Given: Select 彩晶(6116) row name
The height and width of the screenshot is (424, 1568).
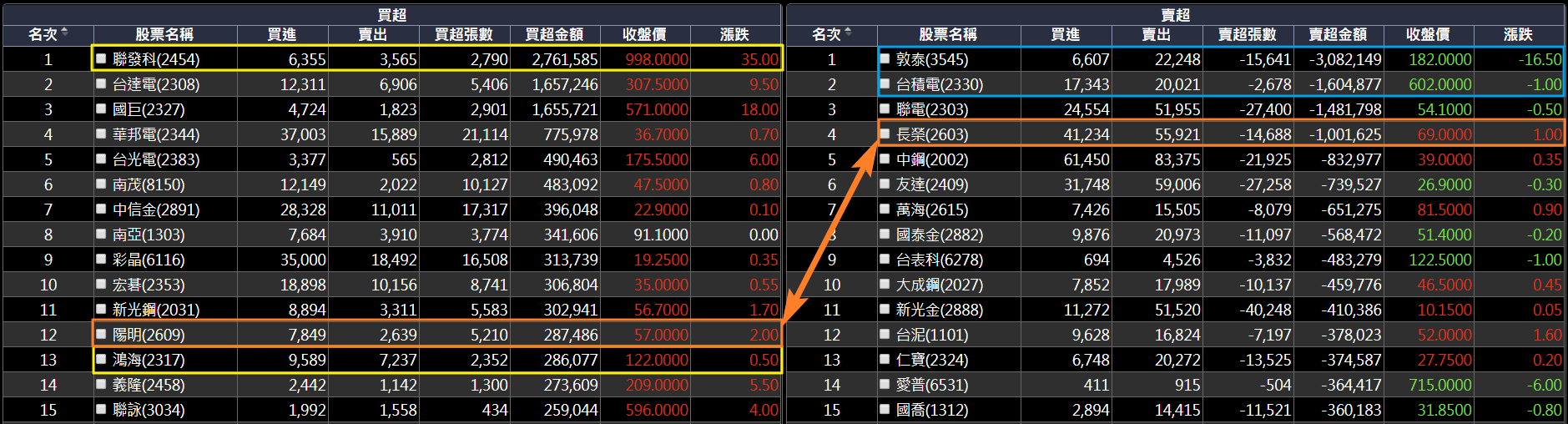Looking at the screenshot, I should coord(149,260).
